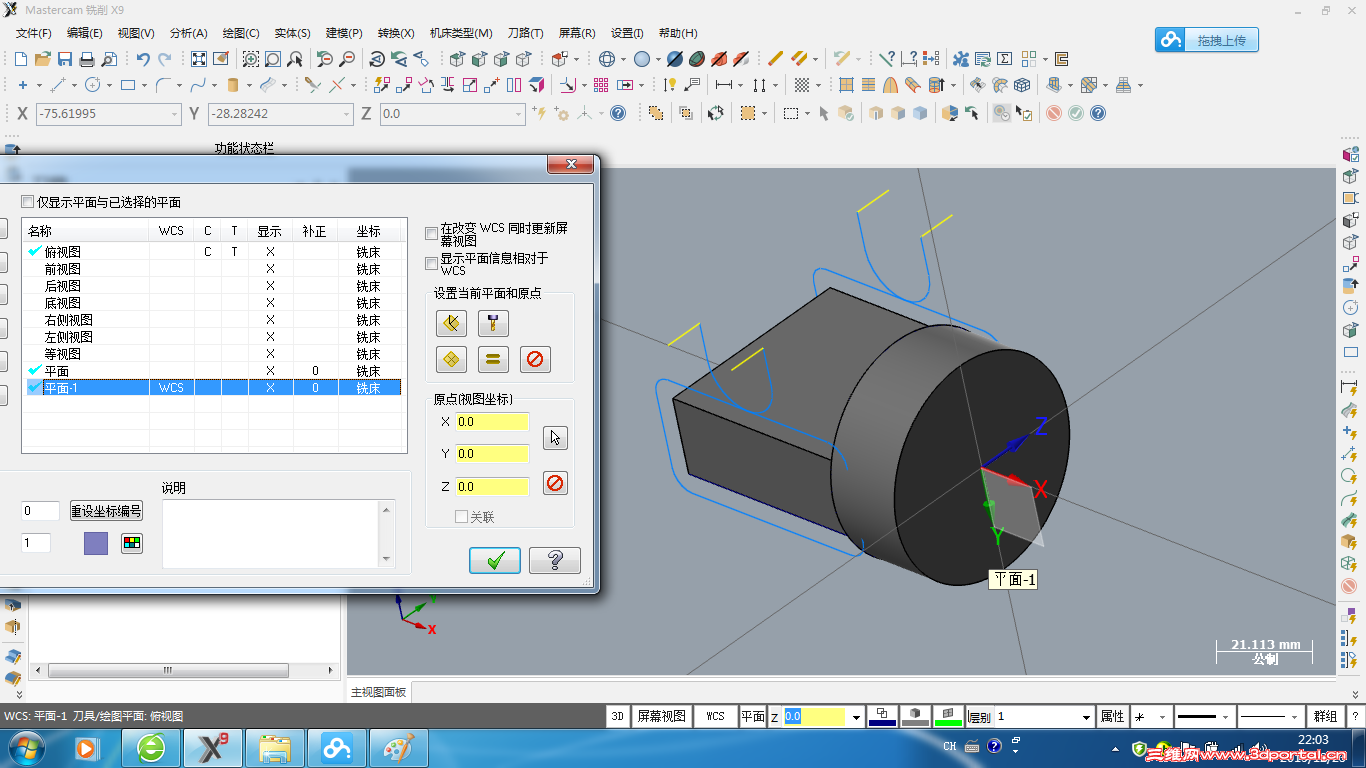Click the purple plane color swatch
Viewport: 1366px width, 768px height.
[x=96, y=543]
